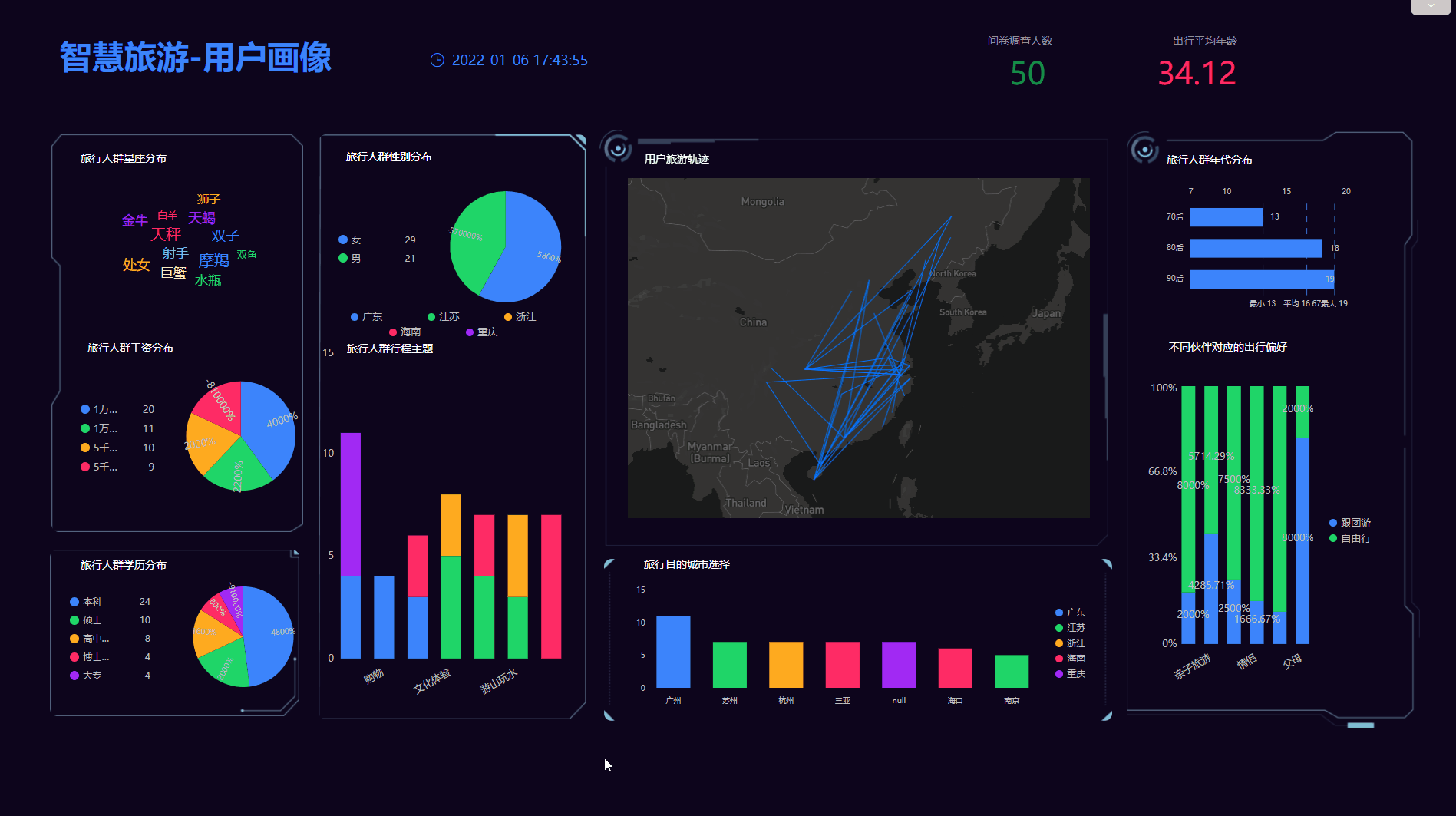Click the clock icon next to the timestamp
The image size is (1456, 816).
pyautogui.click(x=437, y=61)
